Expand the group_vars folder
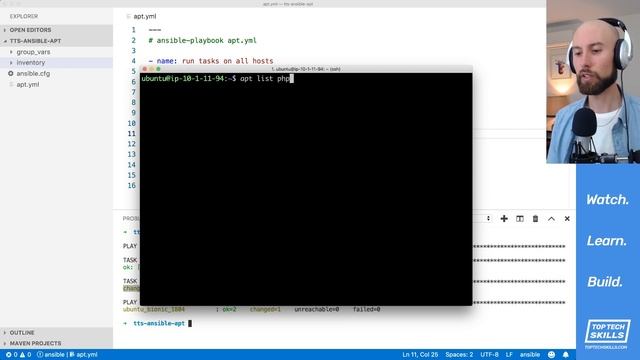 tap(56, 52)
